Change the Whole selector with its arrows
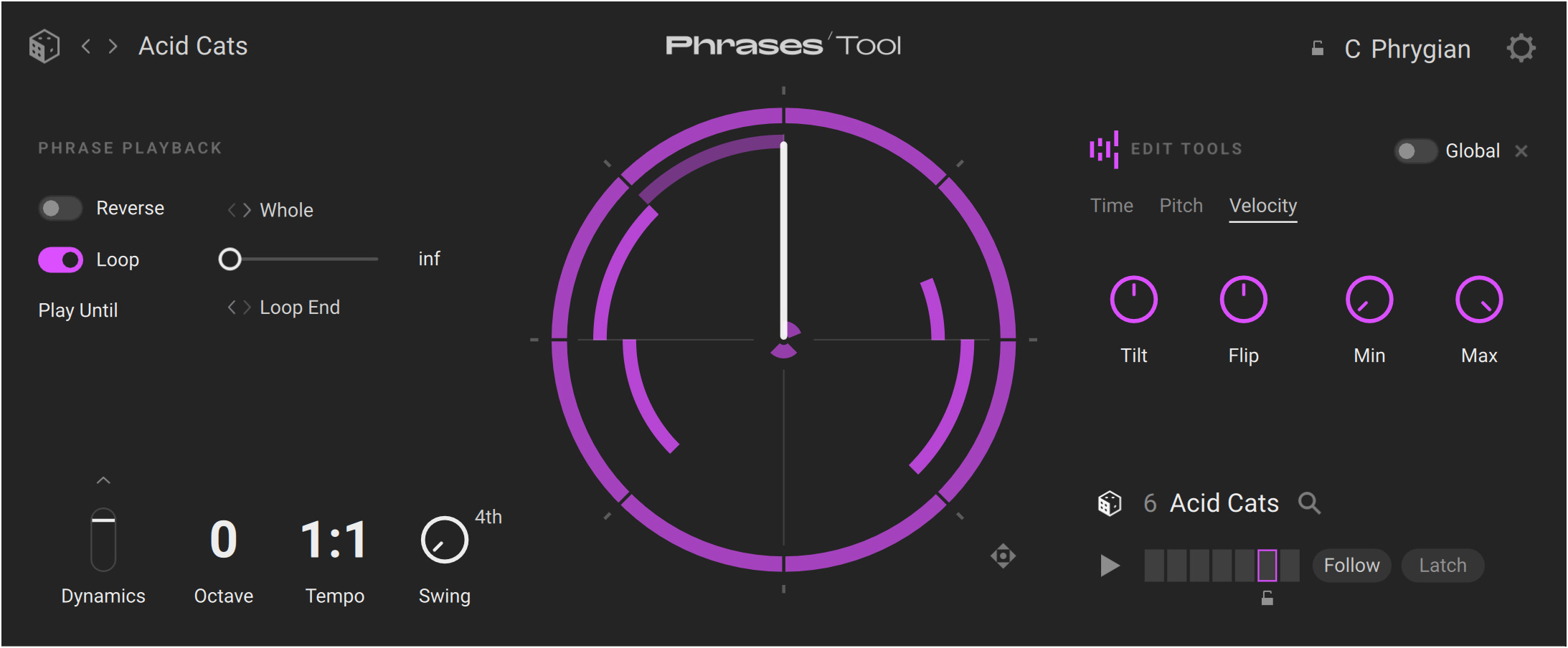This screenshot has width=1568, height=648. [x=239, y=210]
